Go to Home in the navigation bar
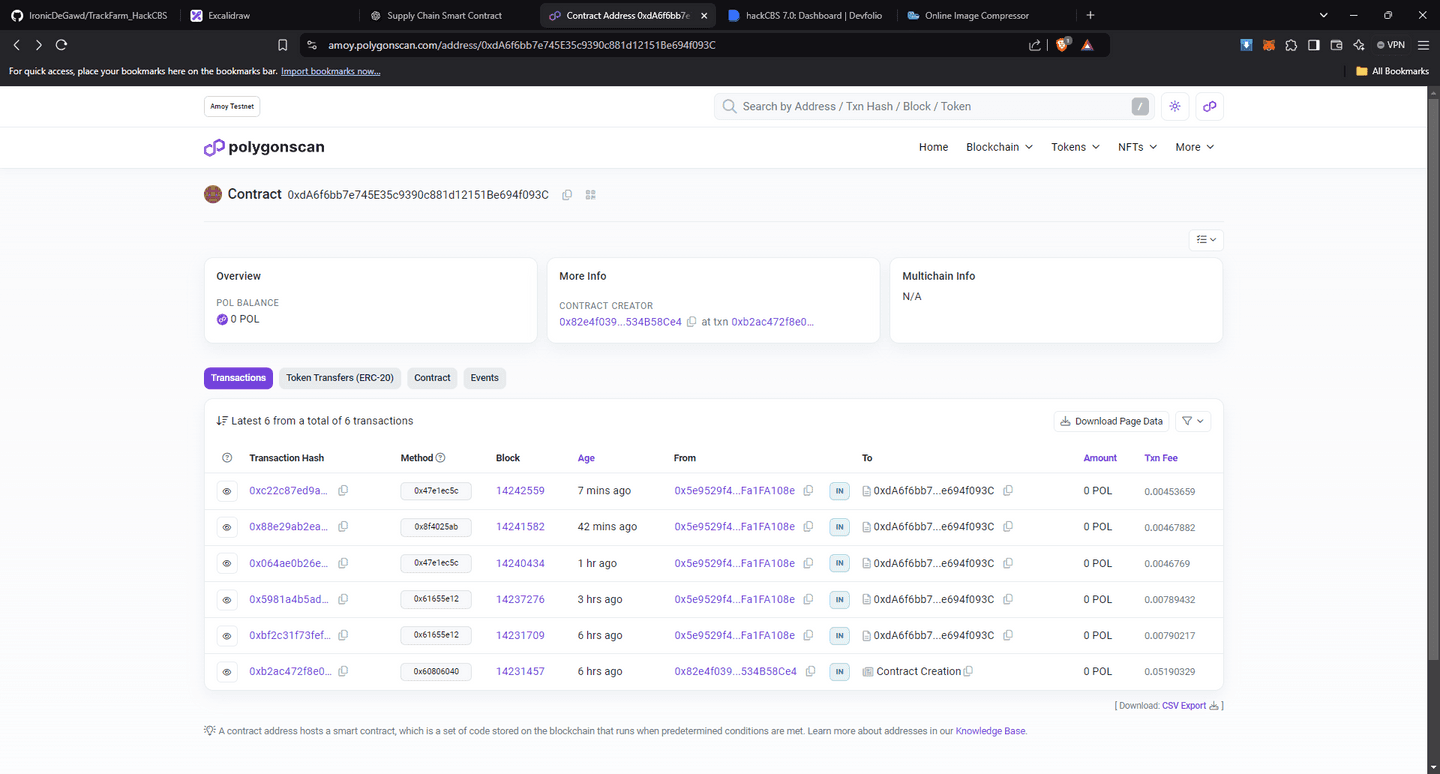Image resolution: width=1440 pixels, height=774 pixels. pos(933,147)
